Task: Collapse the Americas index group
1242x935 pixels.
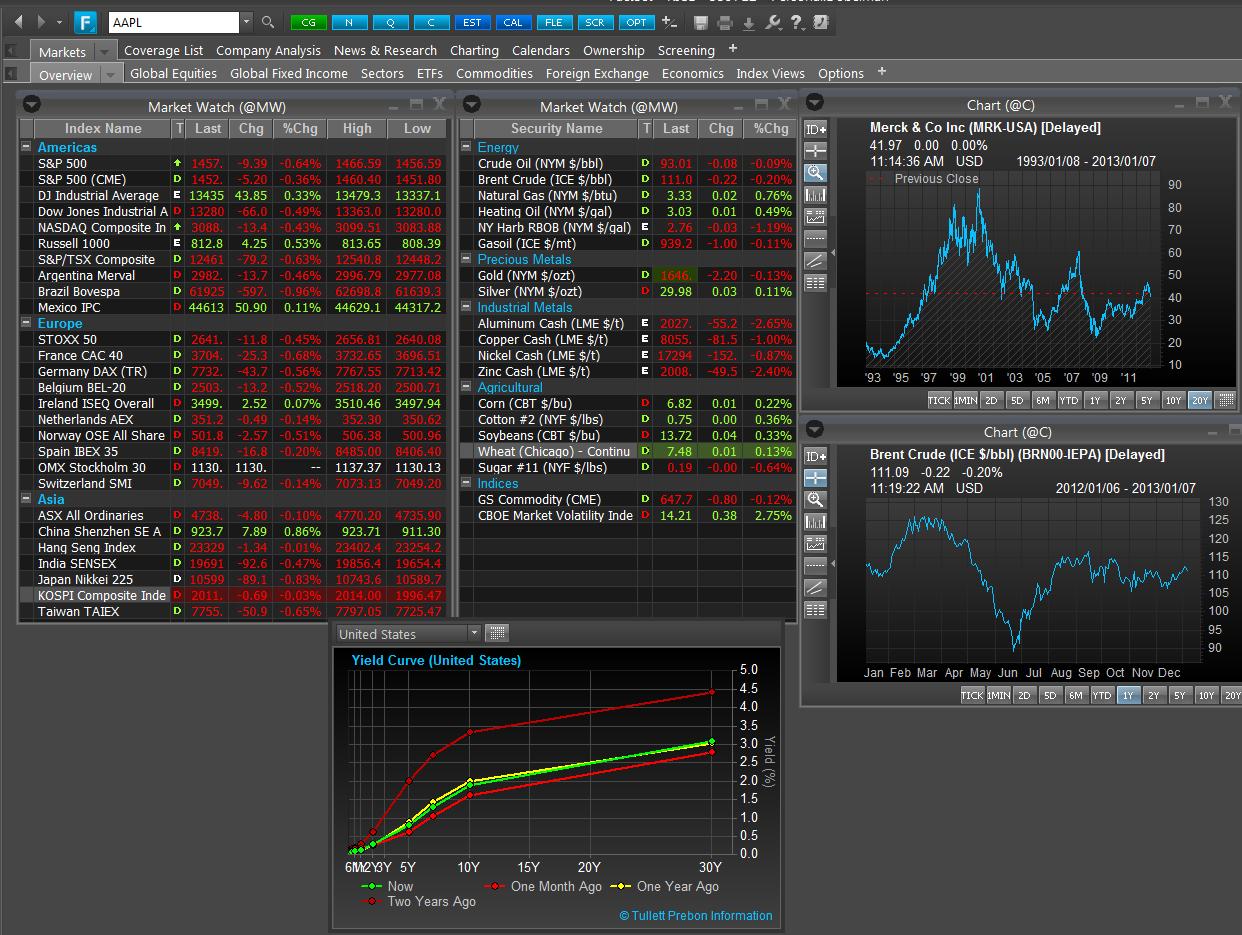Action: [x=27, y=148]
